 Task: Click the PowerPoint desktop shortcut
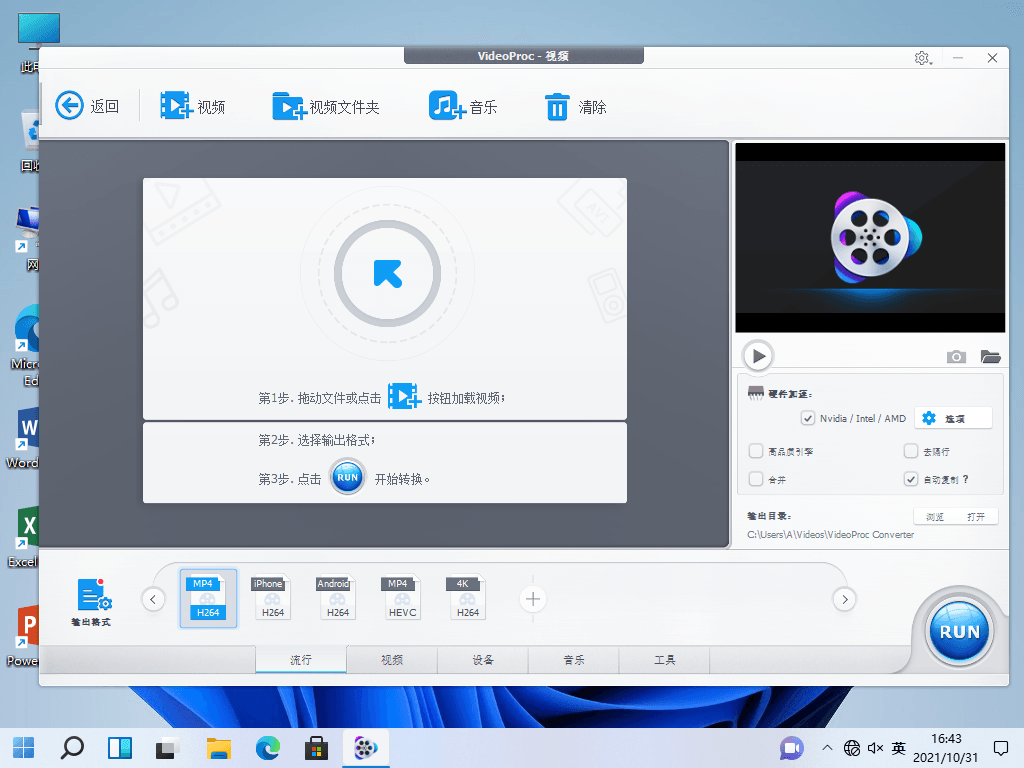click(x=24, y=636)
